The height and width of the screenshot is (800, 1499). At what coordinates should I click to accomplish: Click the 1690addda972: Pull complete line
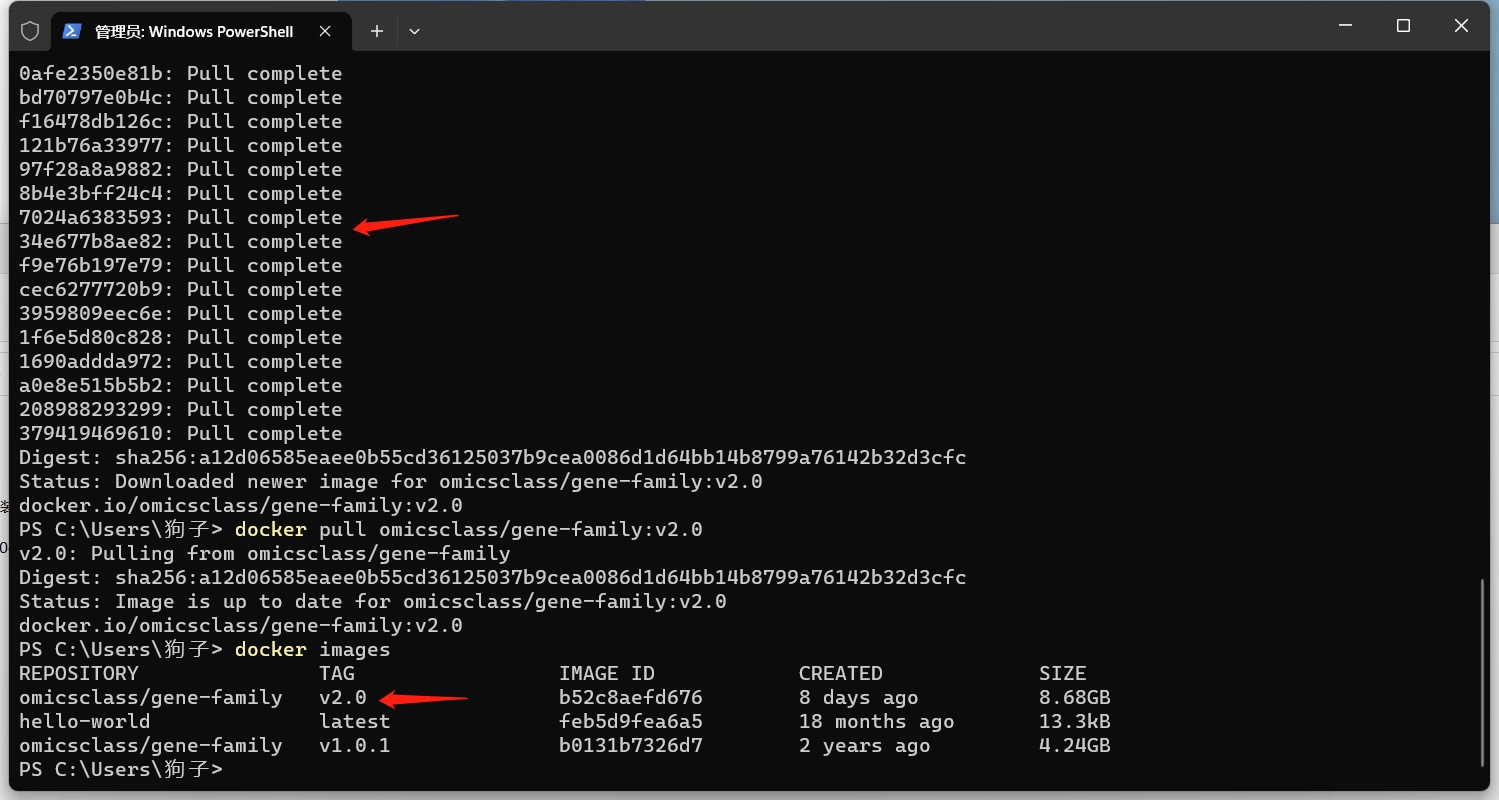(x=180, y=362)
